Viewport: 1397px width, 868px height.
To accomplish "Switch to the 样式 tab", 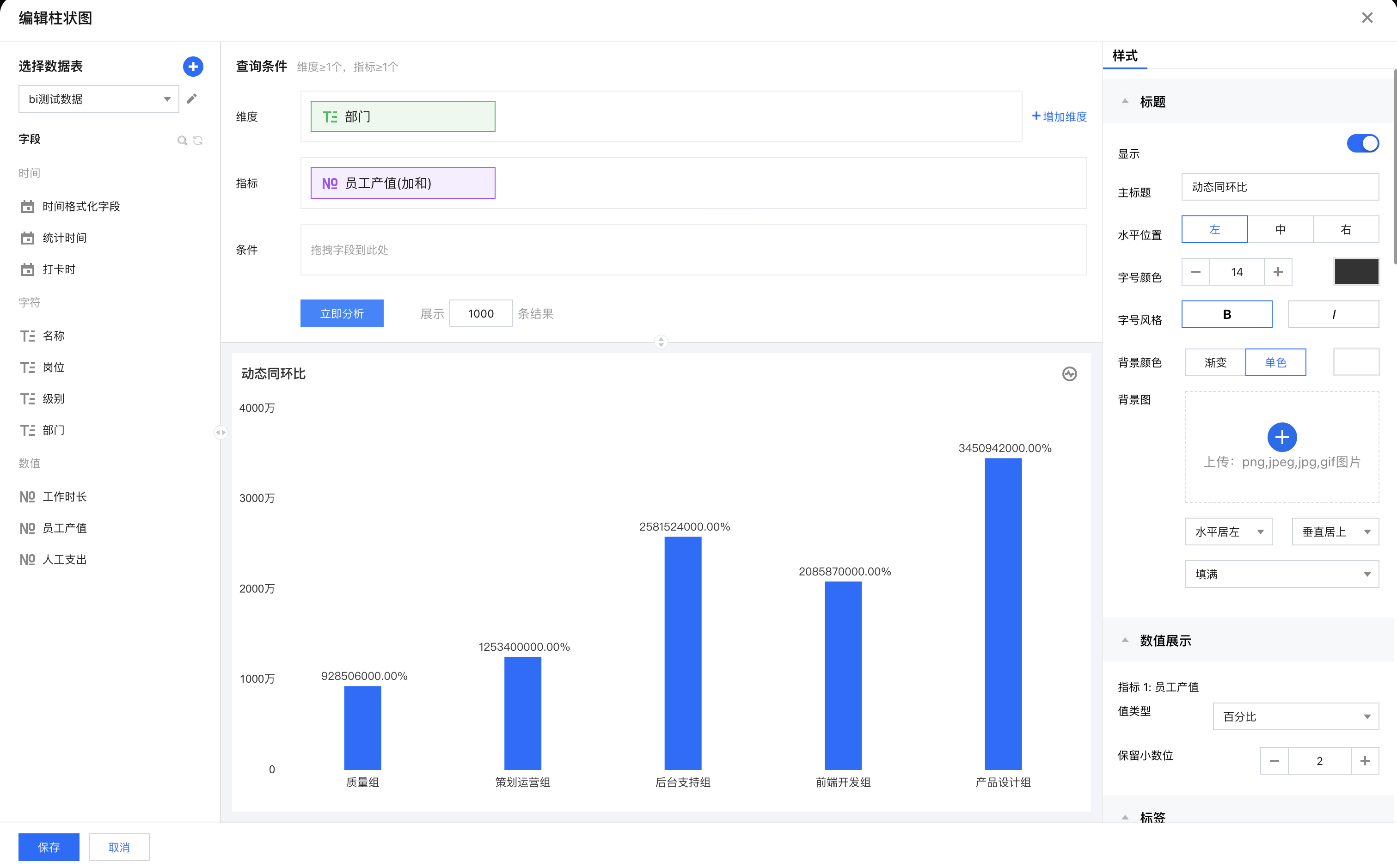I will tap(1124, 56).
